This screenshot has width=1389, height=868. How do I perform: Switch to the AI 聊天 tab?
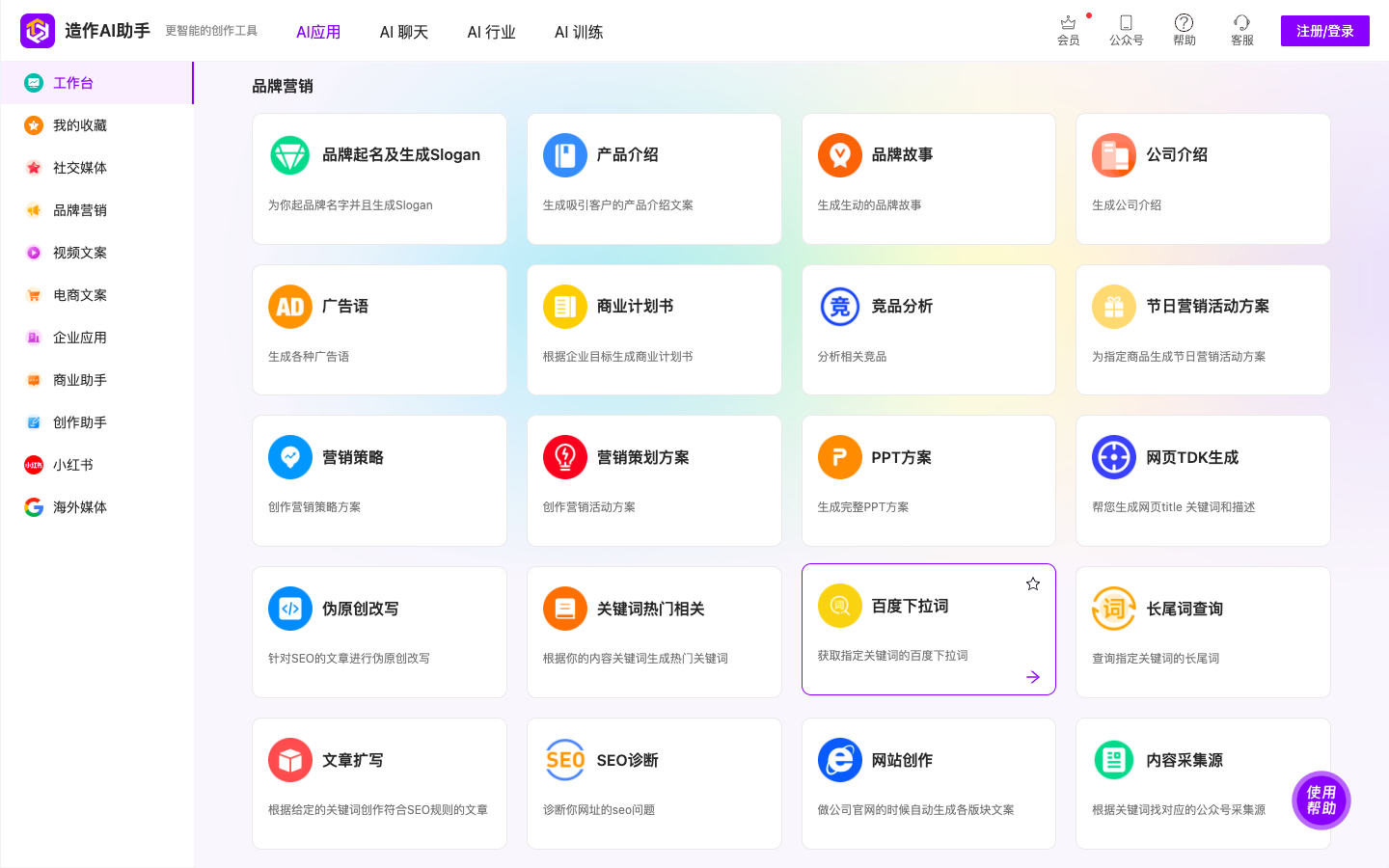coord(404,32)
